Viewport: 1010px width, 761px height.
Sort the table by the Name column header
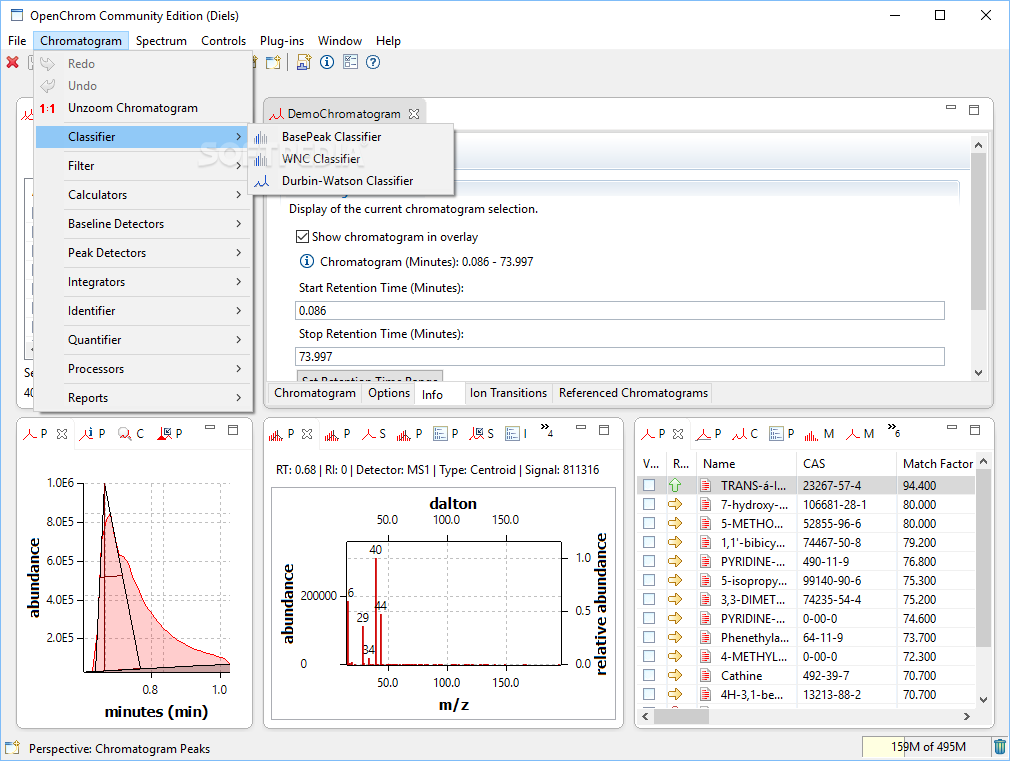[x=746, y=463]
